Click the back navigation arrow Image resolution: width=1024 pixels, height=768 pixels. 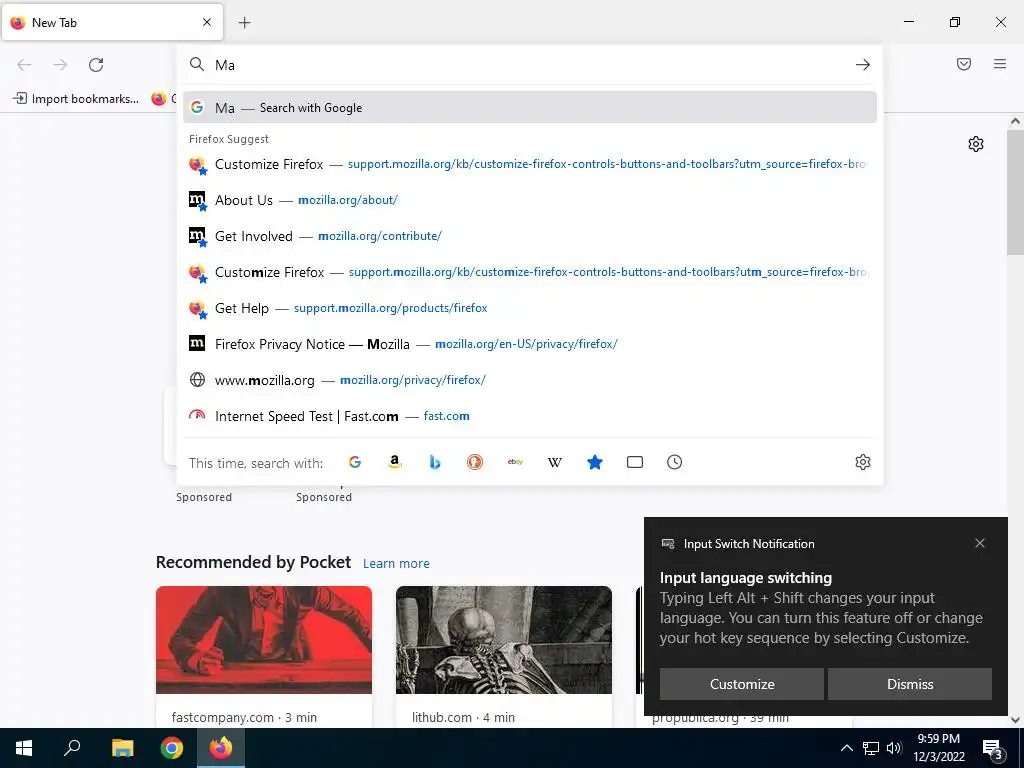[x=24, y=65]
